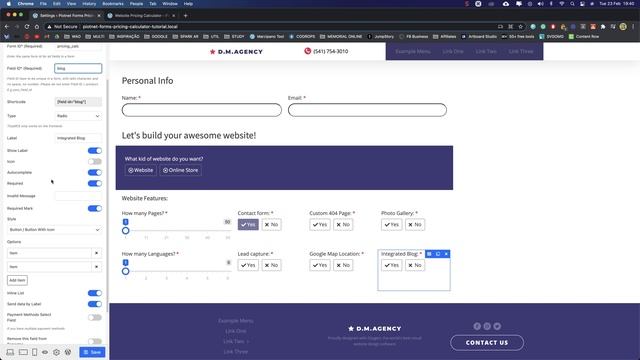Duplicate the Integrated Blog widget

(438, 254)
